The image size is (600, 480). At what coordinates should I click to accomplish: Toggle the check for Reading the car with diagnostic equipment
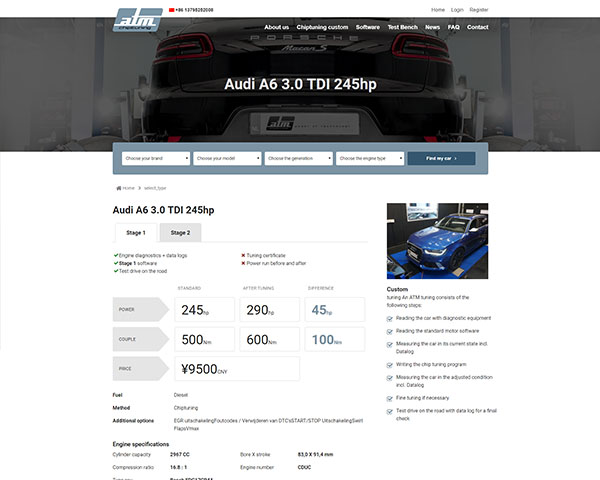tap(389, 317)
